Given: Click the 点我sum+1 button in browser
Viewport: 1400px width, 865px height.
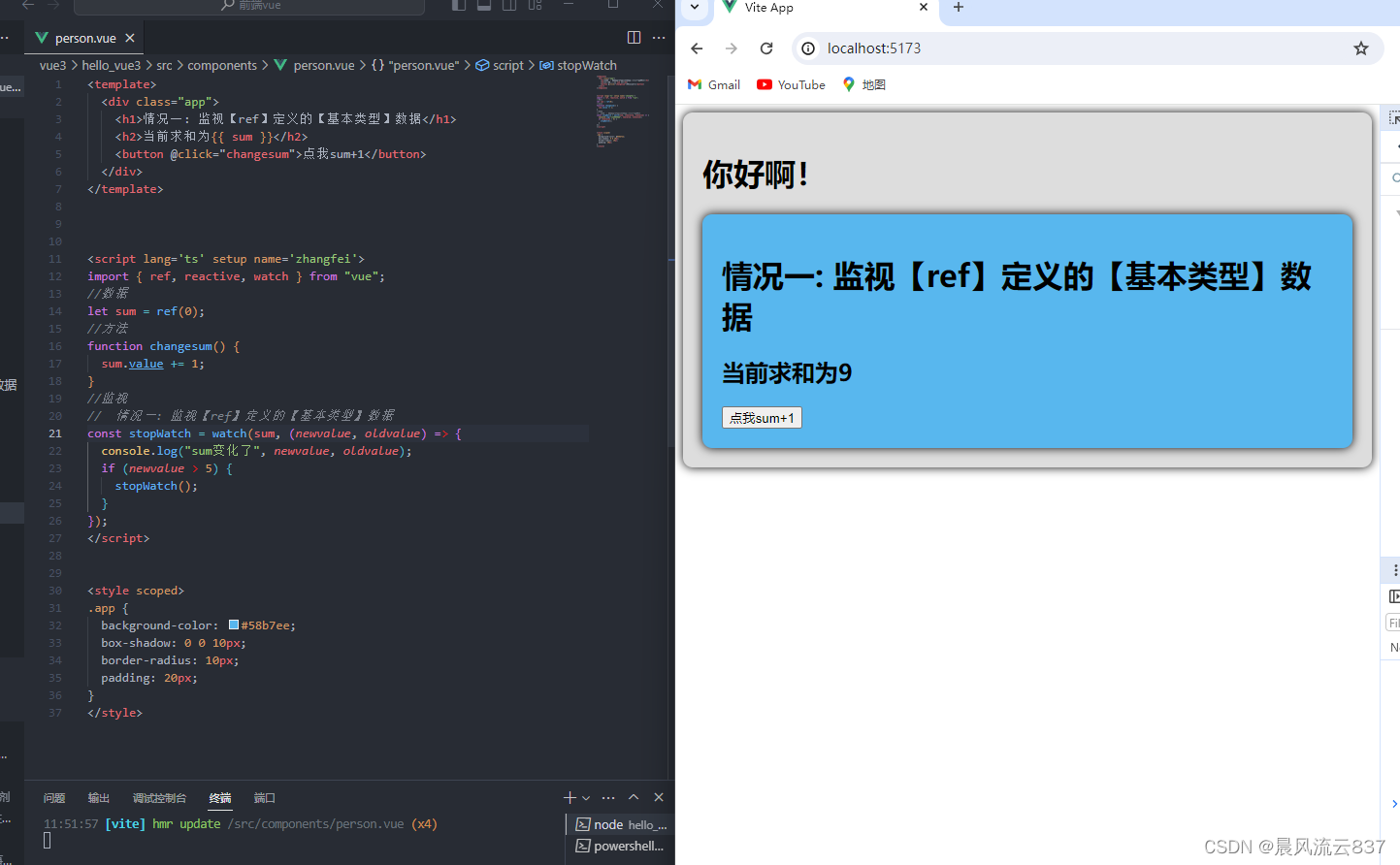Looking at the screenshot, I should (762, 418).
